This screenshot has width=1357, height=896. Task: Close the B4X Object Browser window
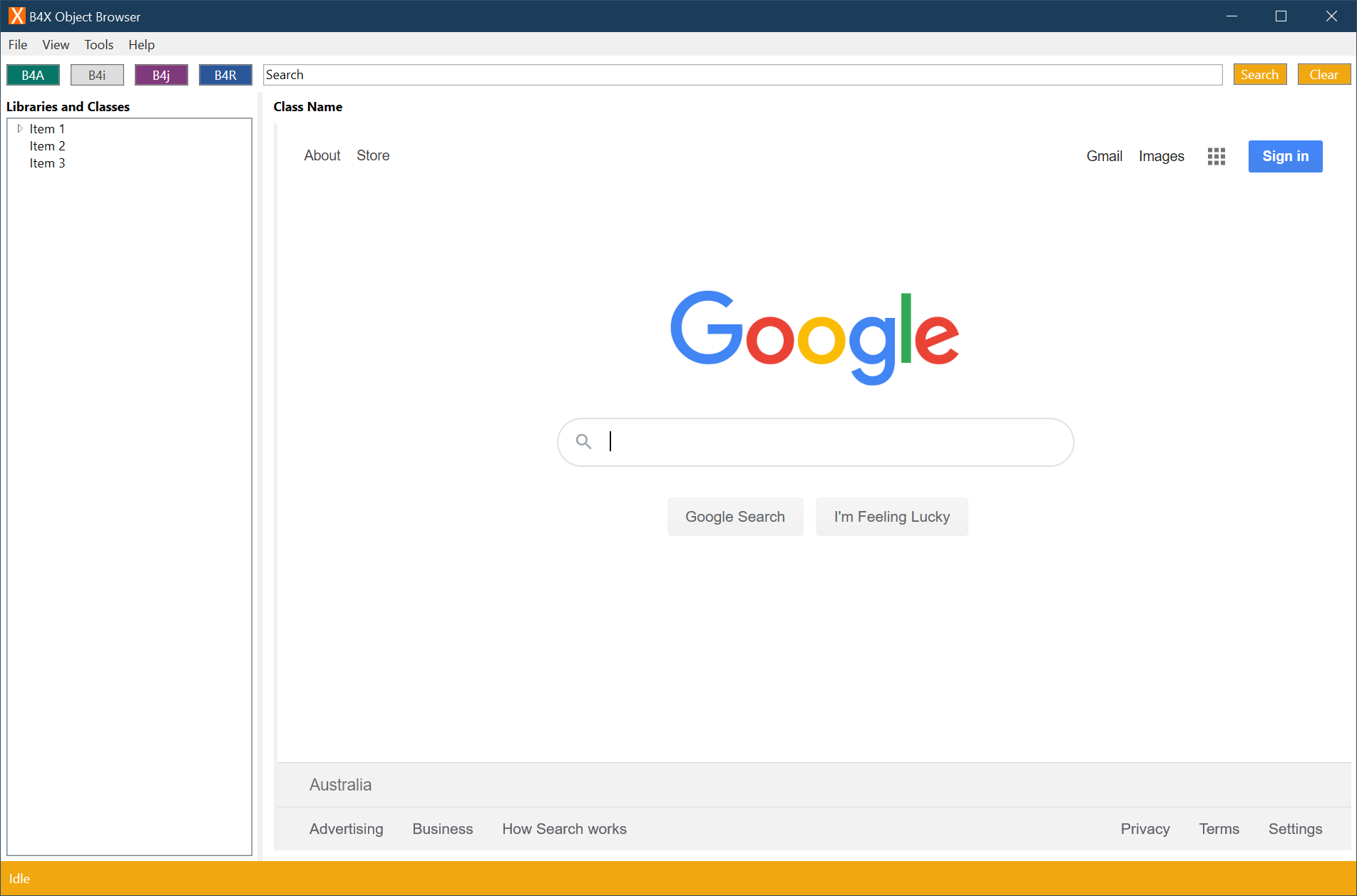pyautogui.click(x=1331, y=16)
